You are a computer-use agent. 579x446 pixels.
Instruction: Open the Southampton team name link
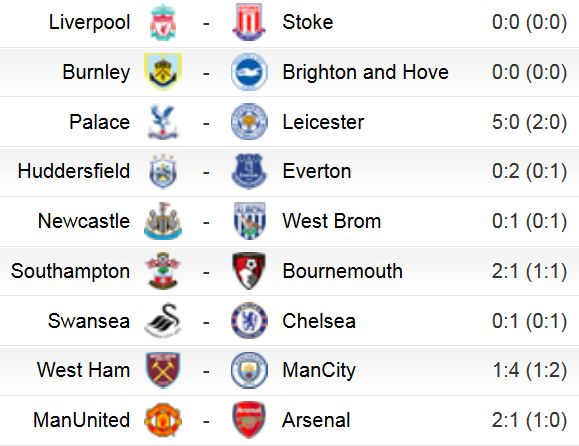click(x=70, y=271)
